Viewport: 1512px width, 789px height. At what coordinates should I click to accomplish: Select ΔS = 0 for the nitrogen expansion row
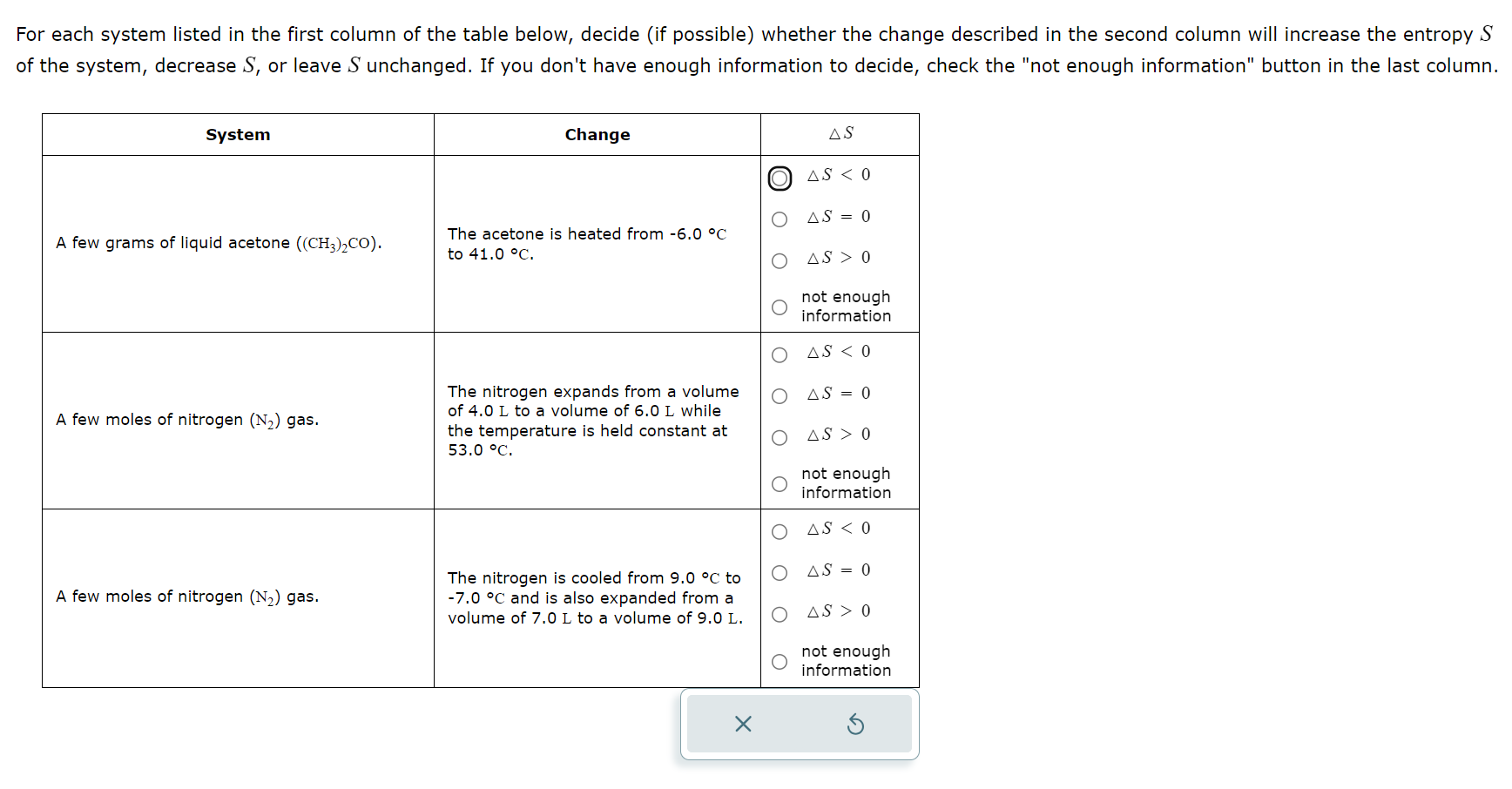pos(780,396)
